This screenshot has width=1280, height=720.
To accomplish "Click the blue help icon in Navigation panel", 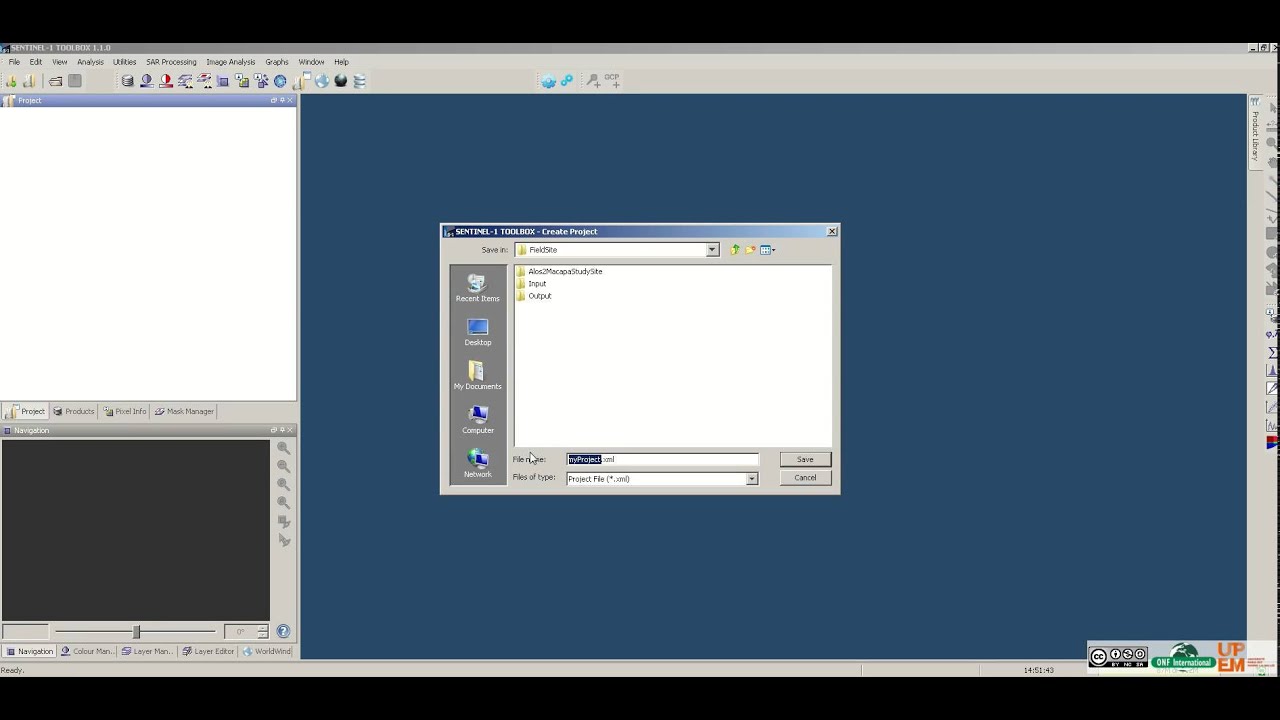I will (x=283, y=631).
